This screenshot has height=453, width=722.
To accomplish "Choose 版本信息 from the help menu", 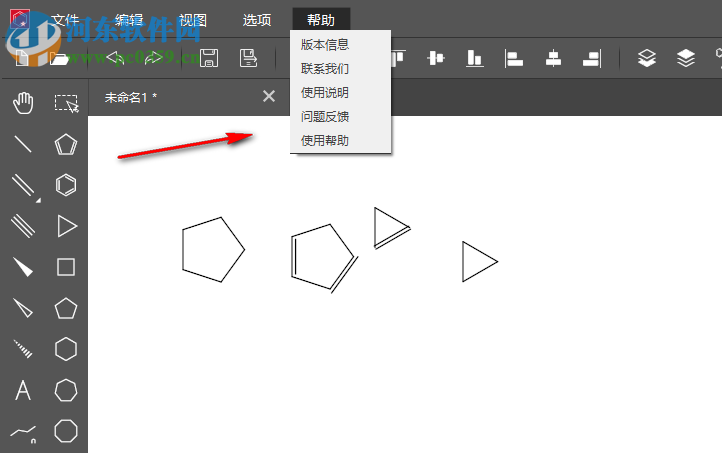I will coord(340,45).
